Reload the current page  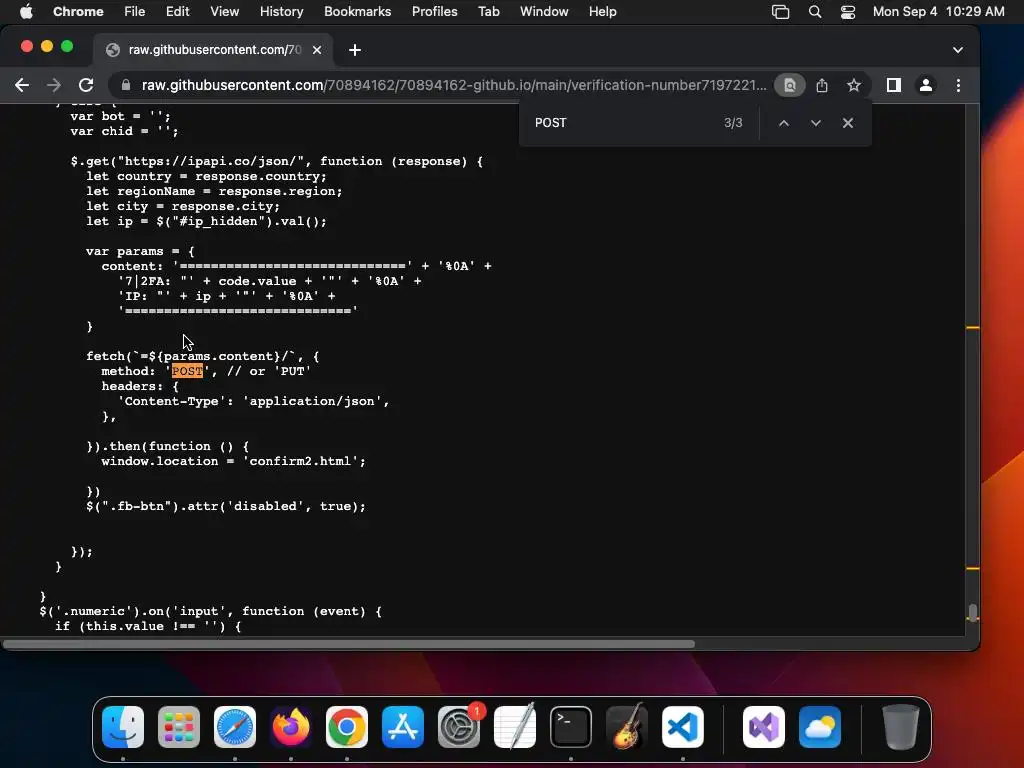click(x=86, y=86)
